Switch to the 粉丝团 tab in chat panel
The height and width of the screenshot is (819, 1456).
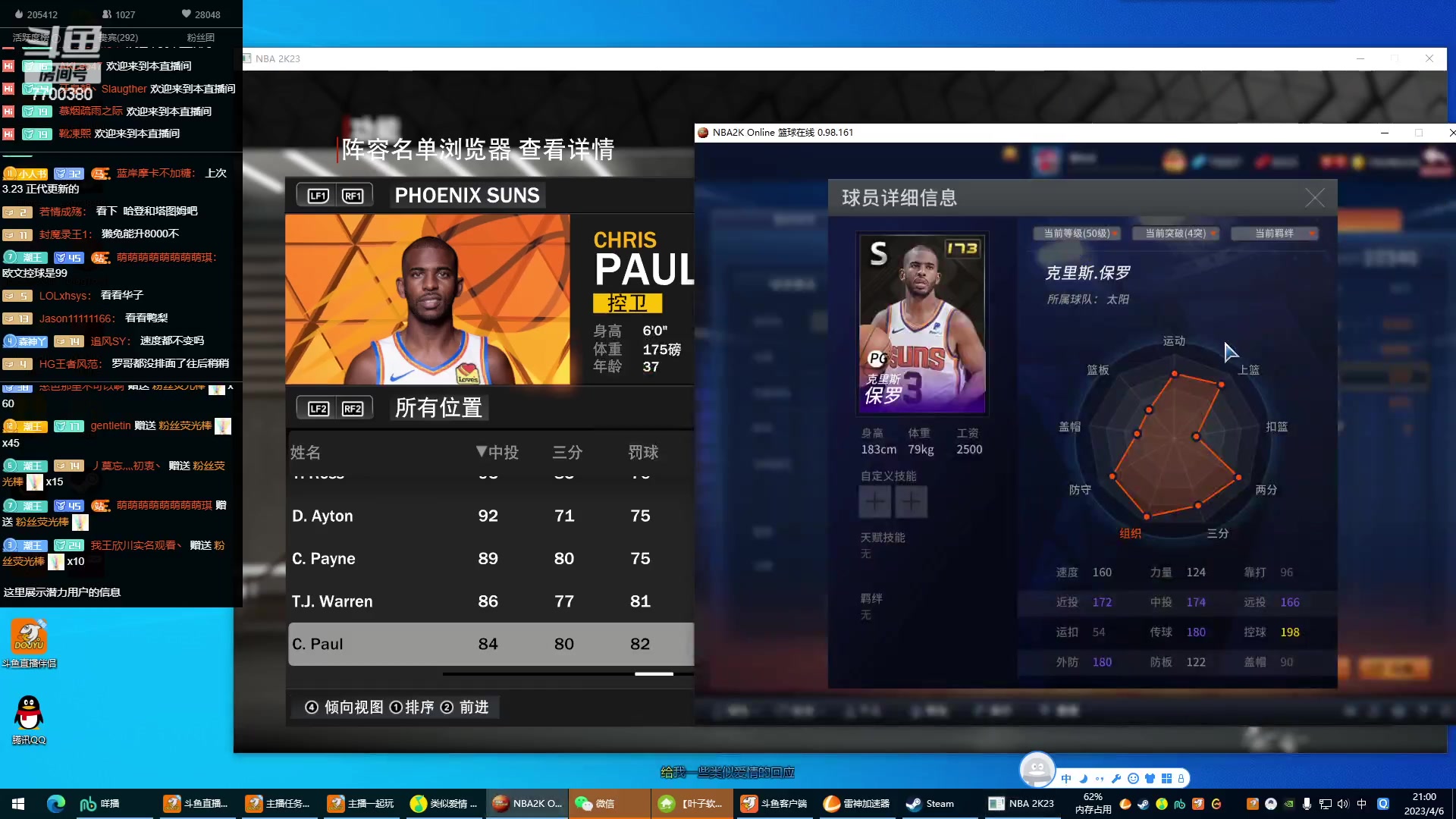point(201,37)
